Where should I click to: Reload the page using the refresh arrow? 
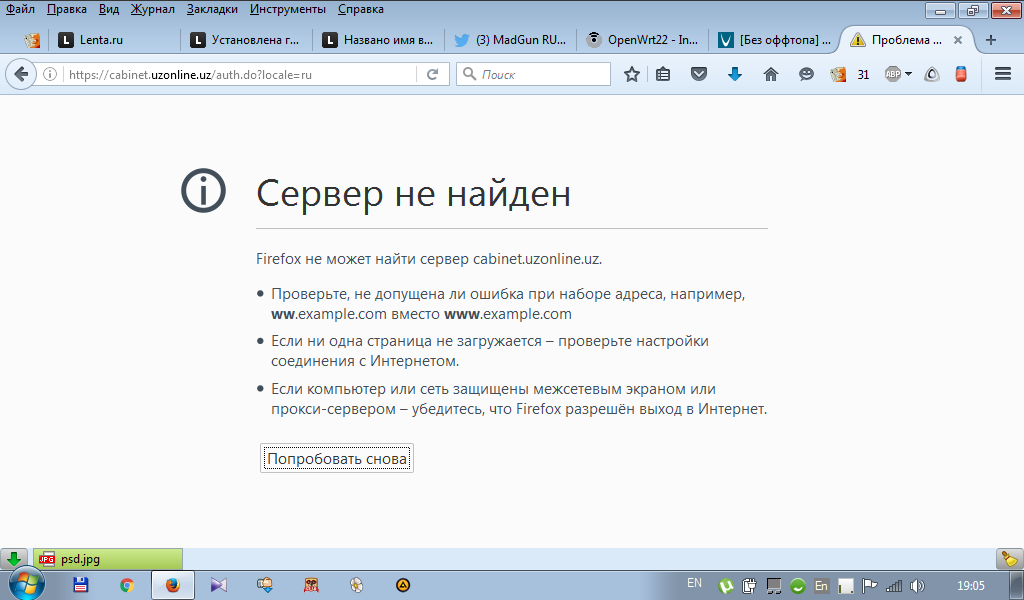pyautogui.click(x=432, y=74)
